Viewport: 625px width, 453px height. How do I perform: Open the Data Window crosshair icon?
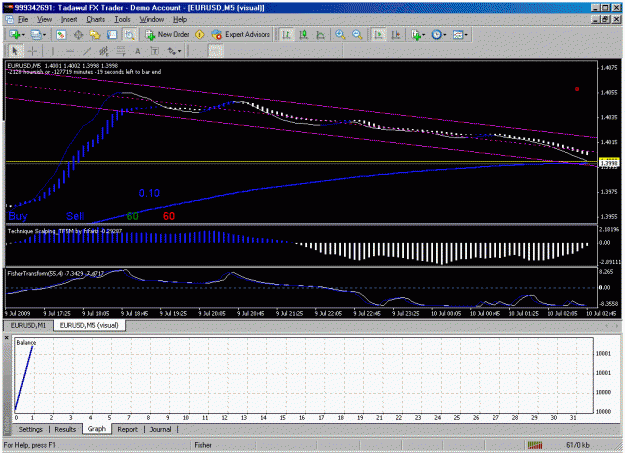point(78,35)
